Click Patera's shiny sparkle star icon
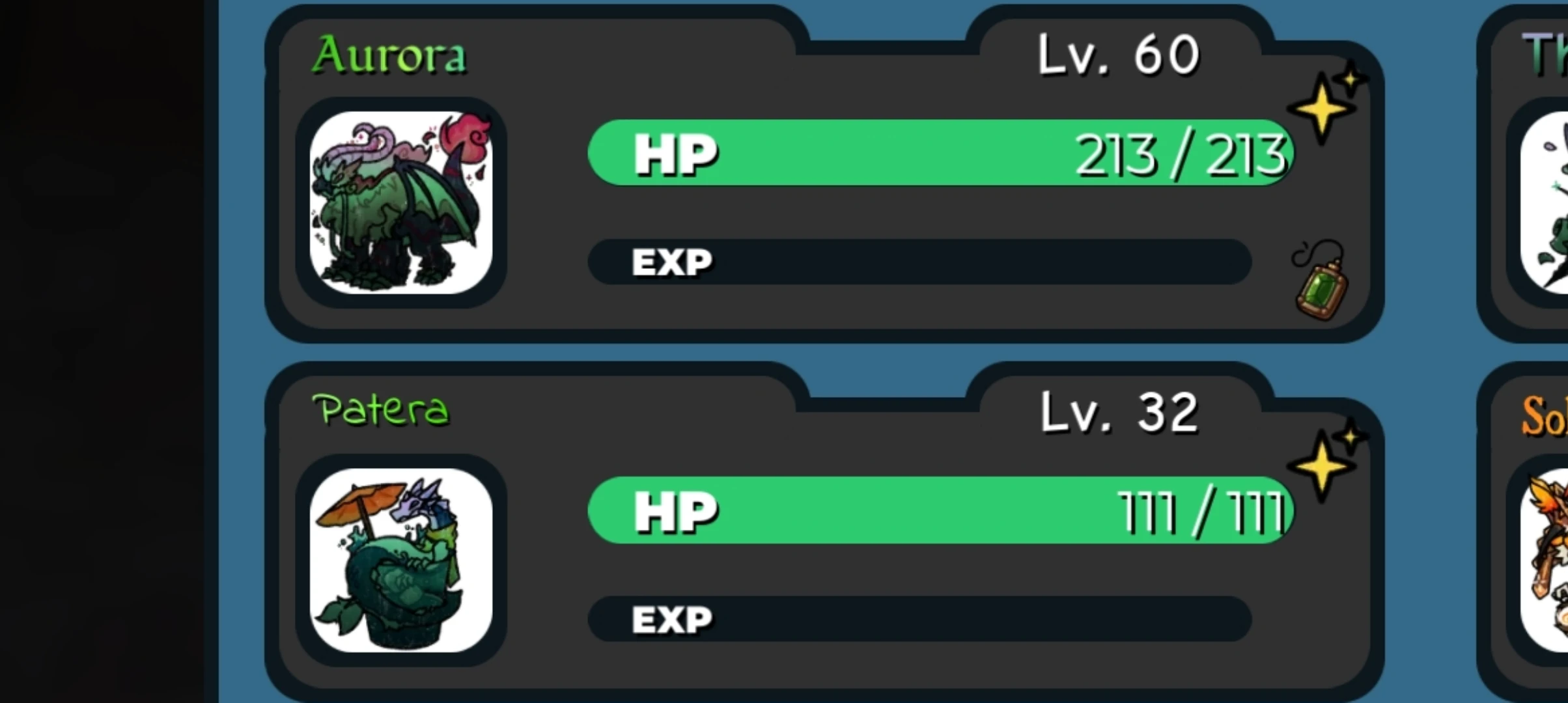This screenshot has height=703, width=1568. click(x=1327, y=461)
